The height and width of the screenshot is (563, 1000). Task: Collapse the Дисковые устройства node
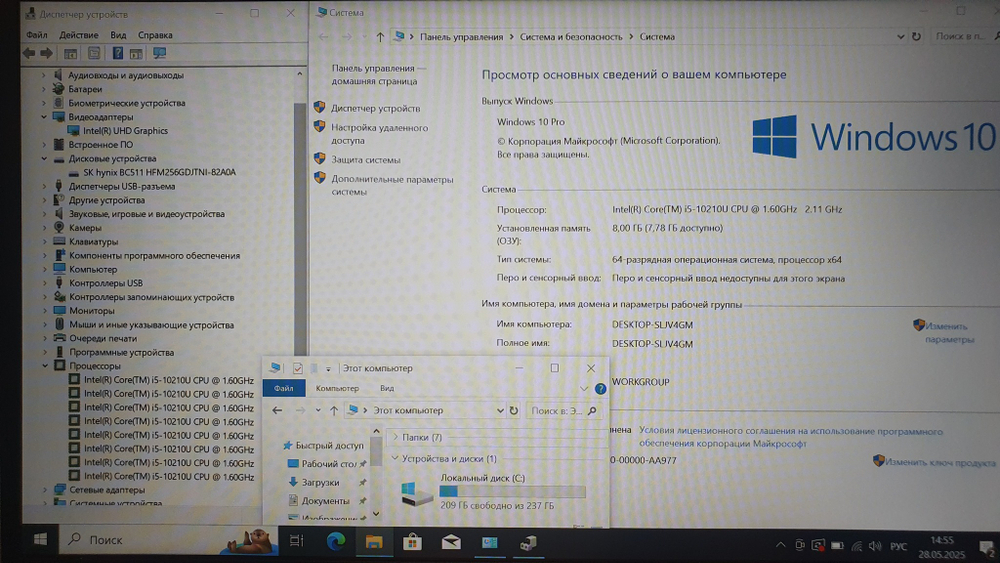tap(44, 158)
